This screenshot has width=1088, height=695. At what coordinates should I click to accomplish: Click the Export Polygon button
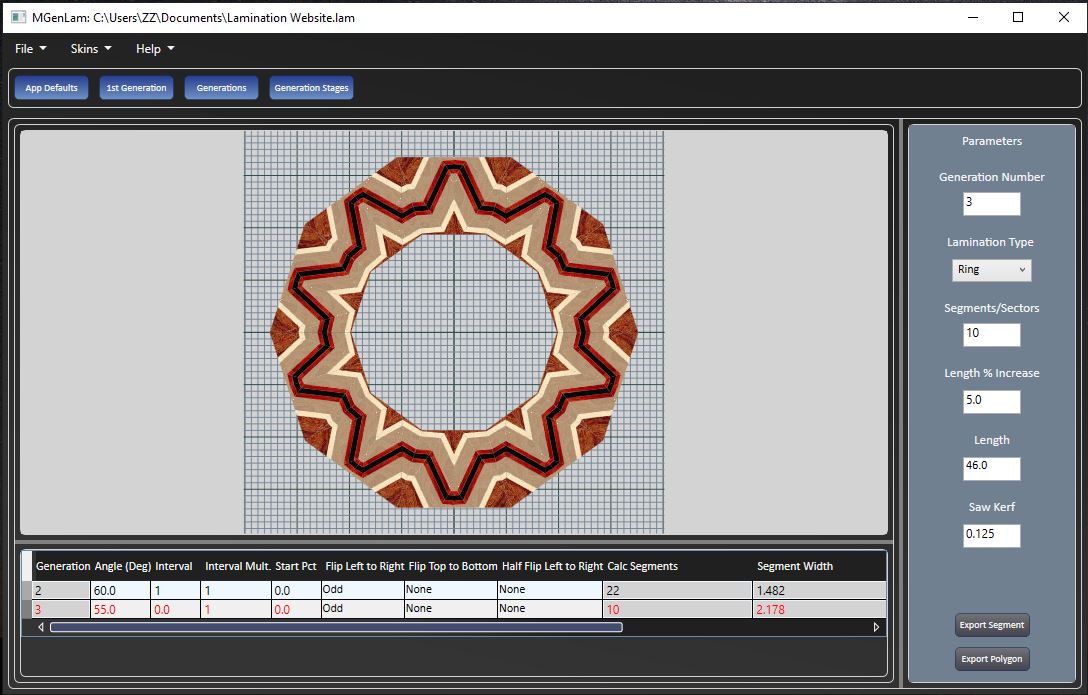(x=991, y=659)
